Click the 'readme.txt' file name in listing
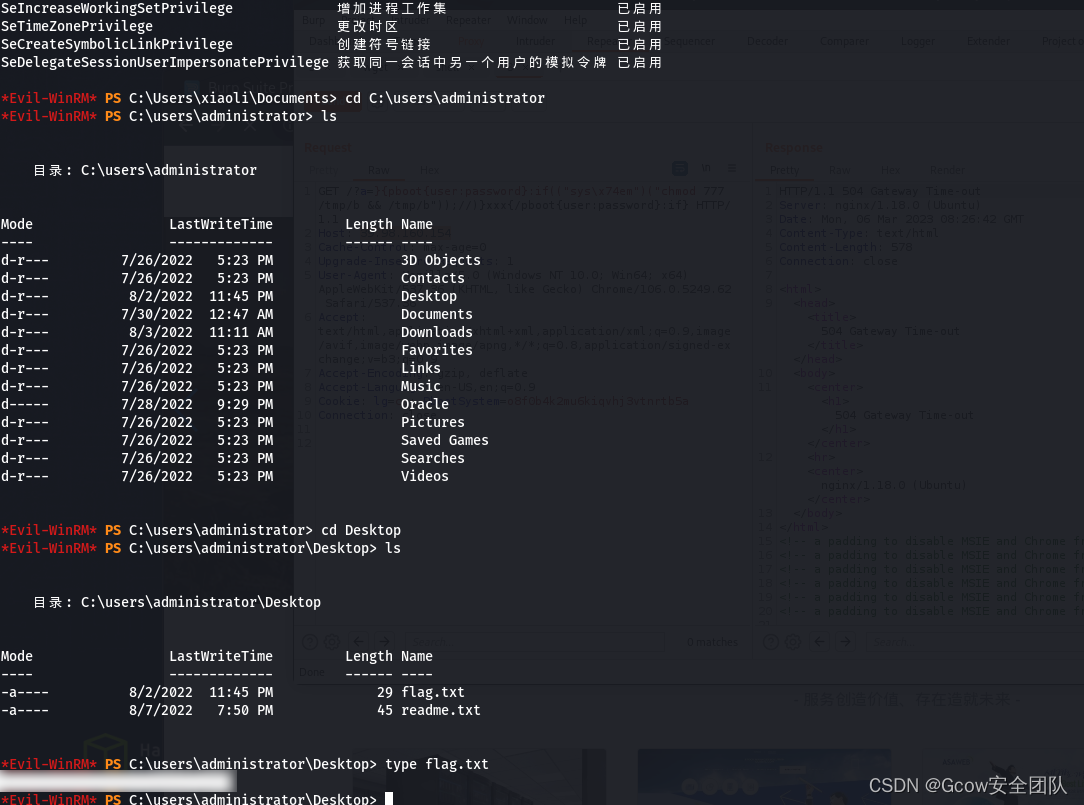This screenshot has height=805, width=1084. click(x=440, y=710)
